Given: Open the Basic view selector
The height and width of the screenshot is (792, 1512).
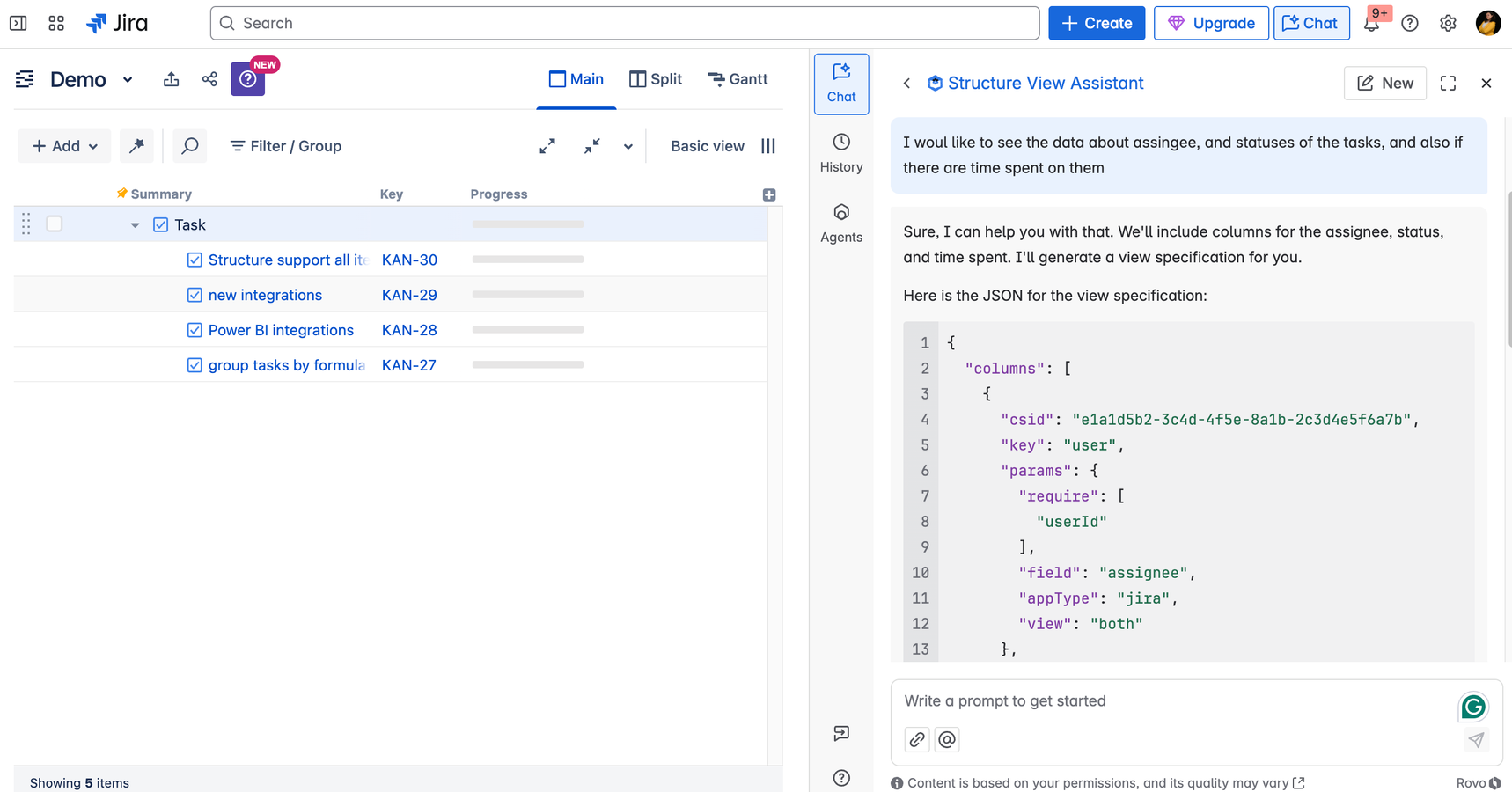Looking at the screenshot, I should point(708,146).
